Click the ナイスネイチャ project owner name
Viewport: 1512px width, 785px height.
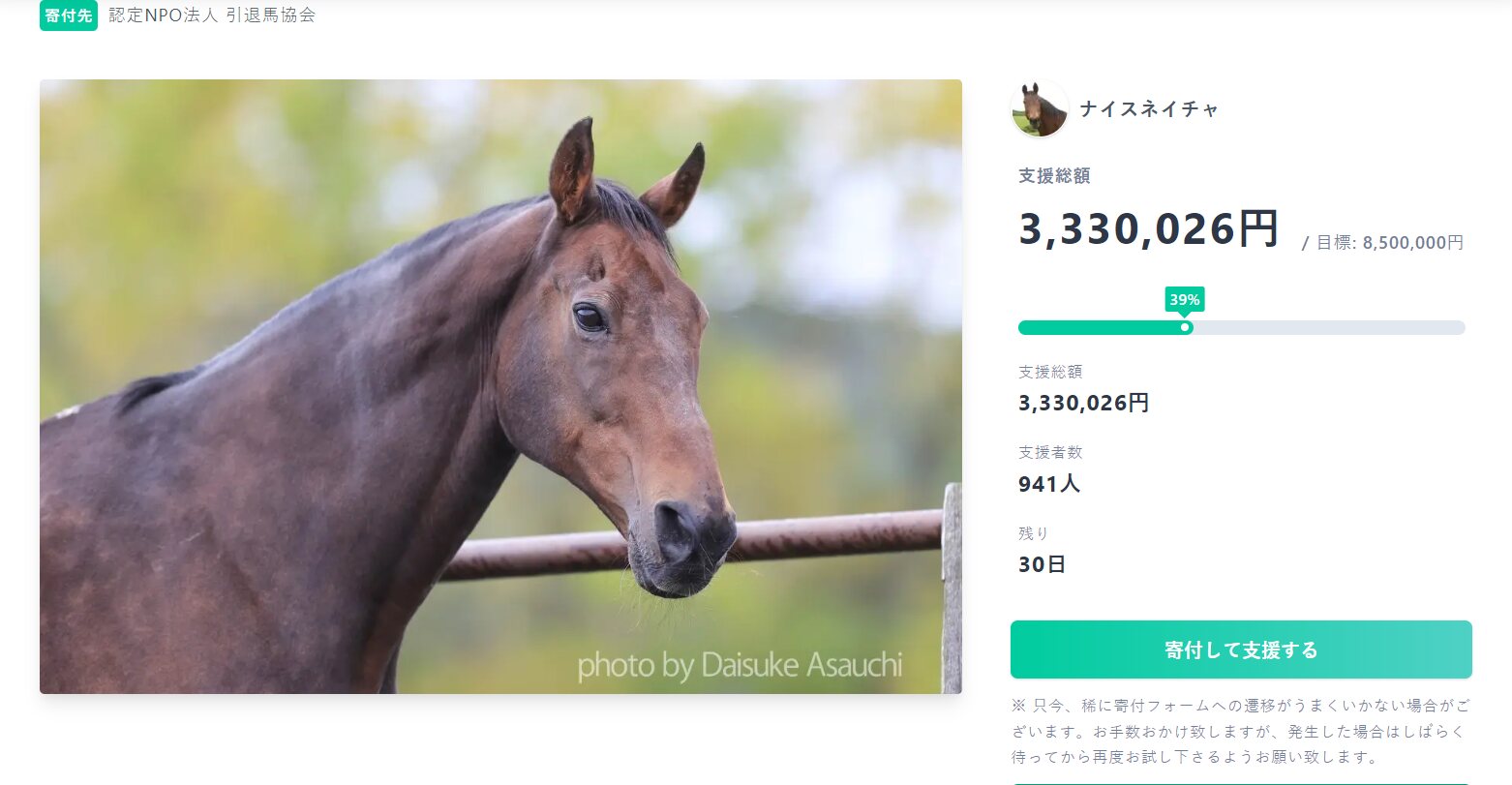pyautogui.click(x=1149, y=109)
